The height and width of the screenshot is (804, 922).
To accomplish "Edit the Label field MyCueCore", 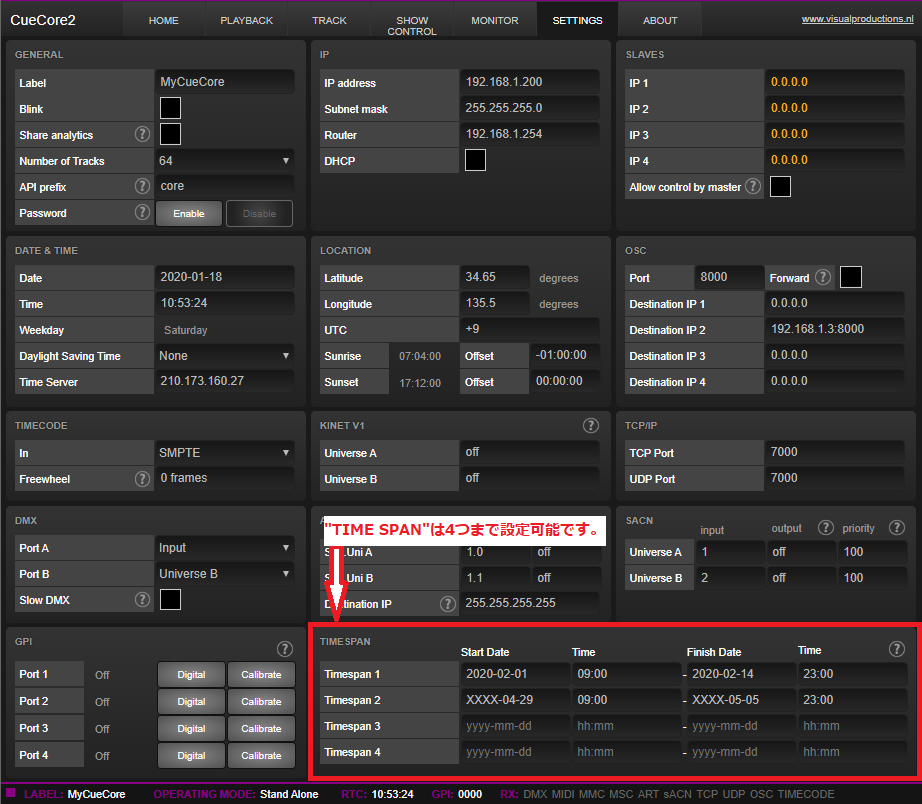I will pyautogui.click(x=225, y=82).
